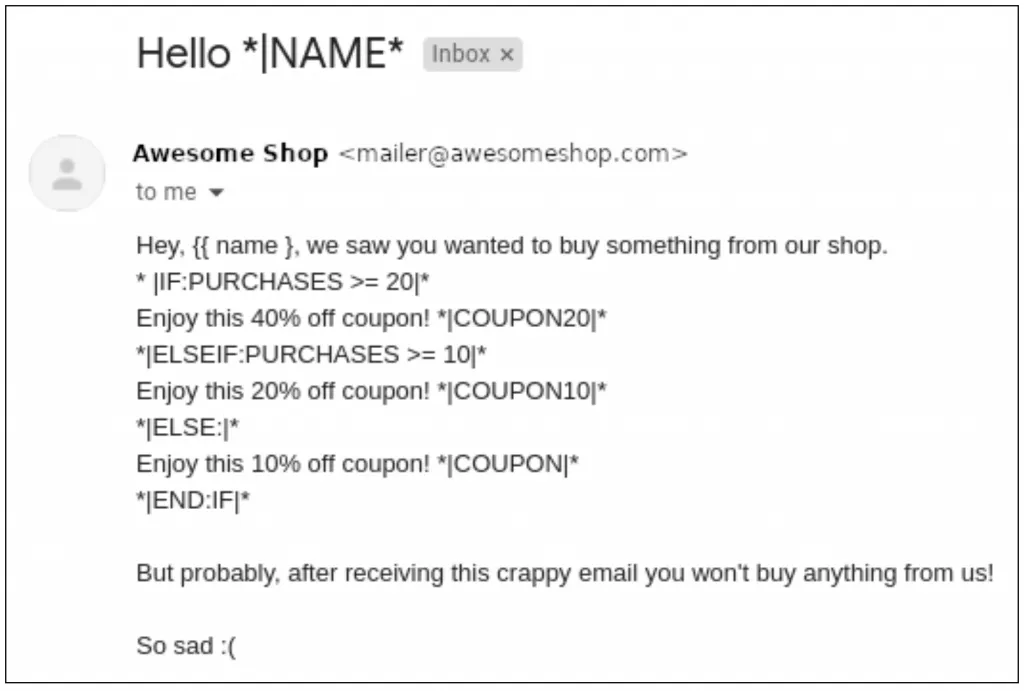
Task: Click the "Enjoy this 20% off coupon!" text
Action: coord(283,391)
